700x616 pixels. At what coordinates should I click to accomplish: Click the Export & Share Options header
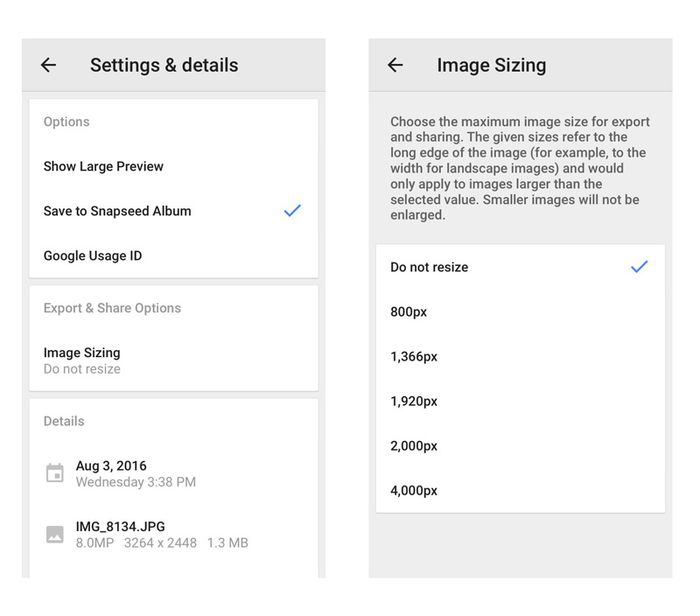112,308
